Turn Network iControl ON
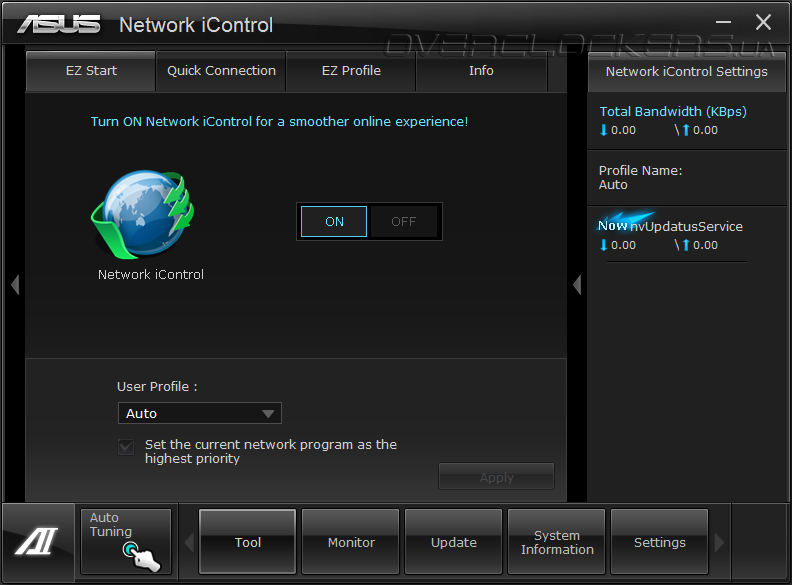Viewport: 792px width, 585px height. pos(334,221)
